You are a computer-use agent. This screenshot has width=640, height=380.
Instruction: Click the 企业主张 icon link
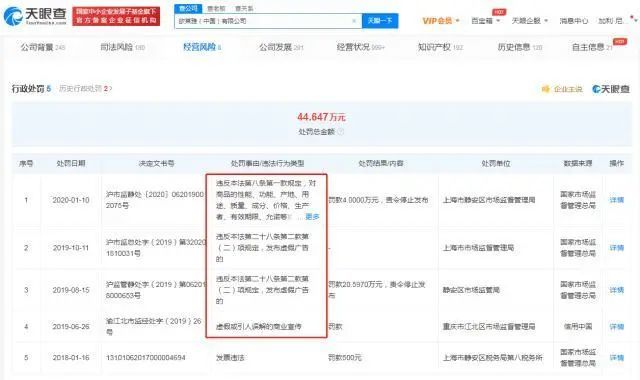[x=562, y=89]
